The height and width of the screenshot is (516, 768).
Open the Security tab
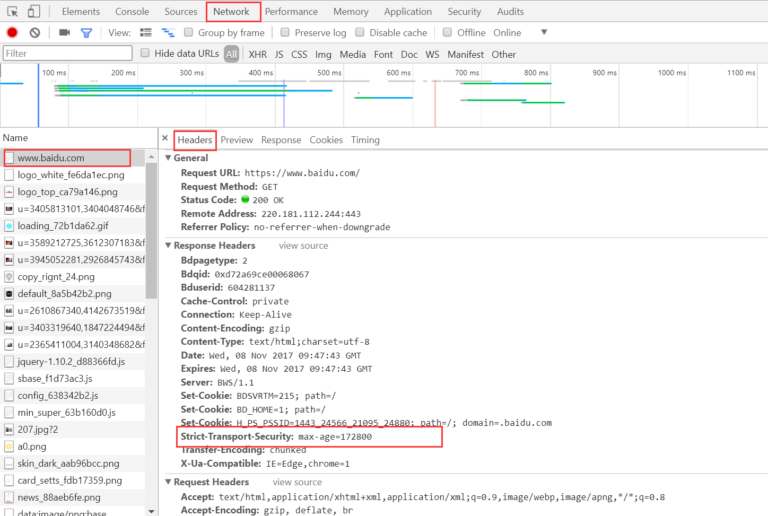pyautogui.click(x=464, y=11)
